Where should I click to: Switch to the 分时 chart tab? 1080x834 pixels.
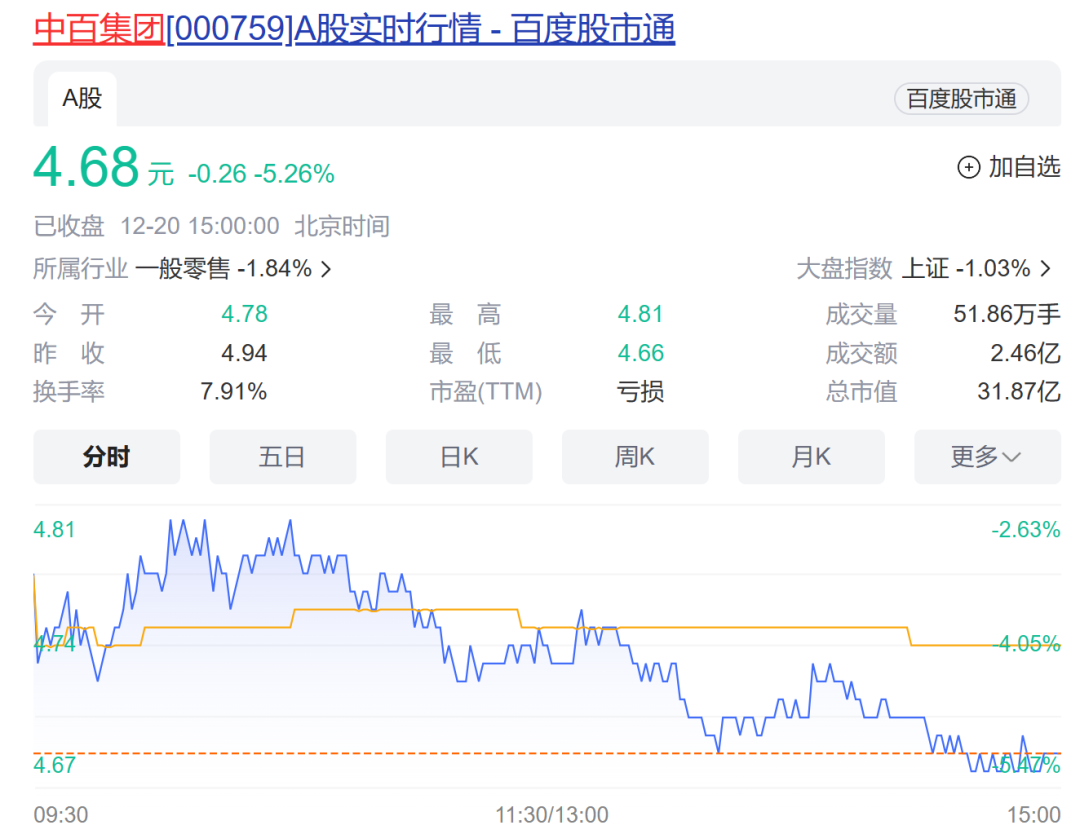[x=107, y=457]
